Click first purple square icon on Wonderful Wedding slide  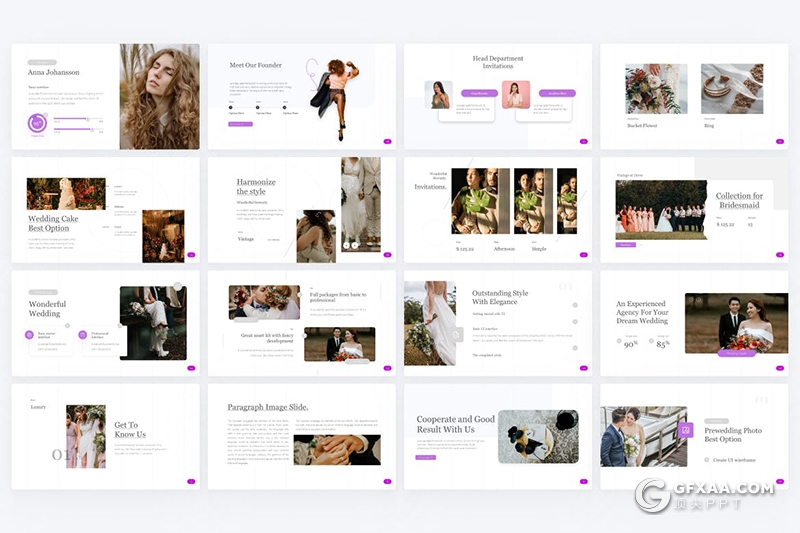tap(30, 335)
